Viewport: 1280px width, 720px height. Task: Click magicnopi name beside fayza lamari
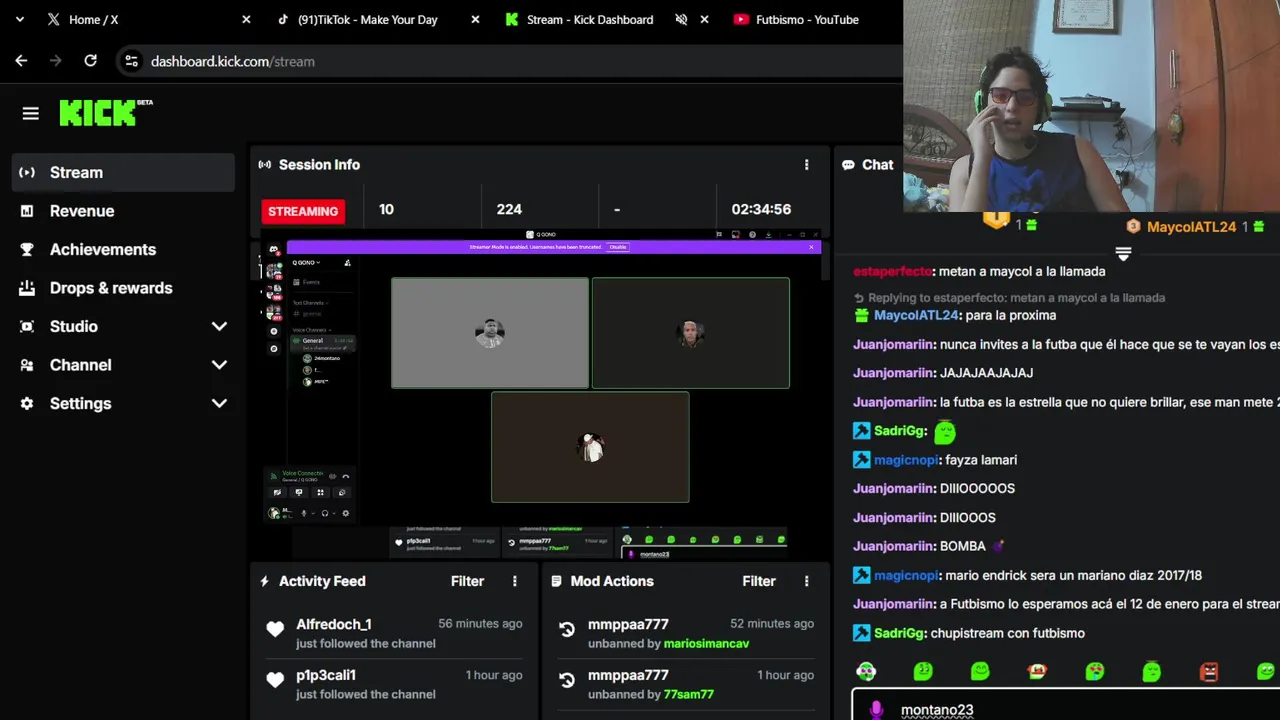(906, 460)
